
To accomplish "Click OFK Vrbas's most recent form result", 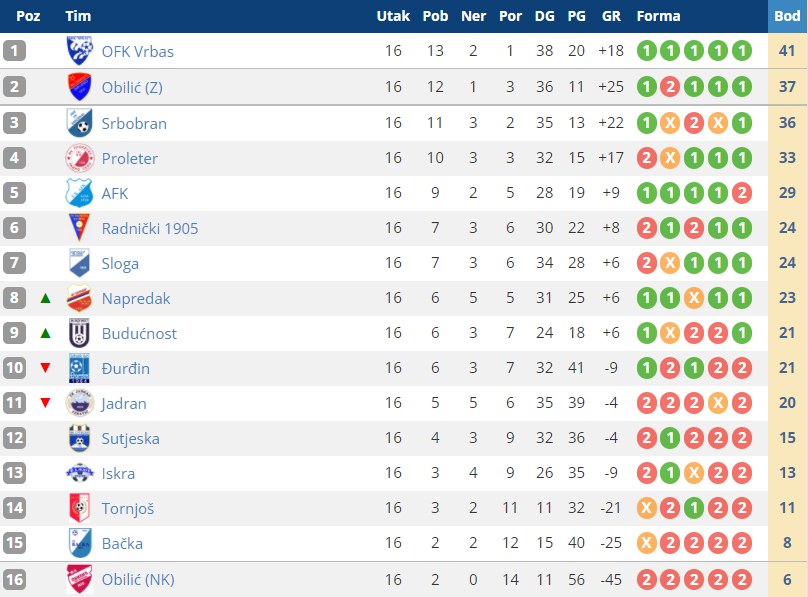I will point(741,51).
